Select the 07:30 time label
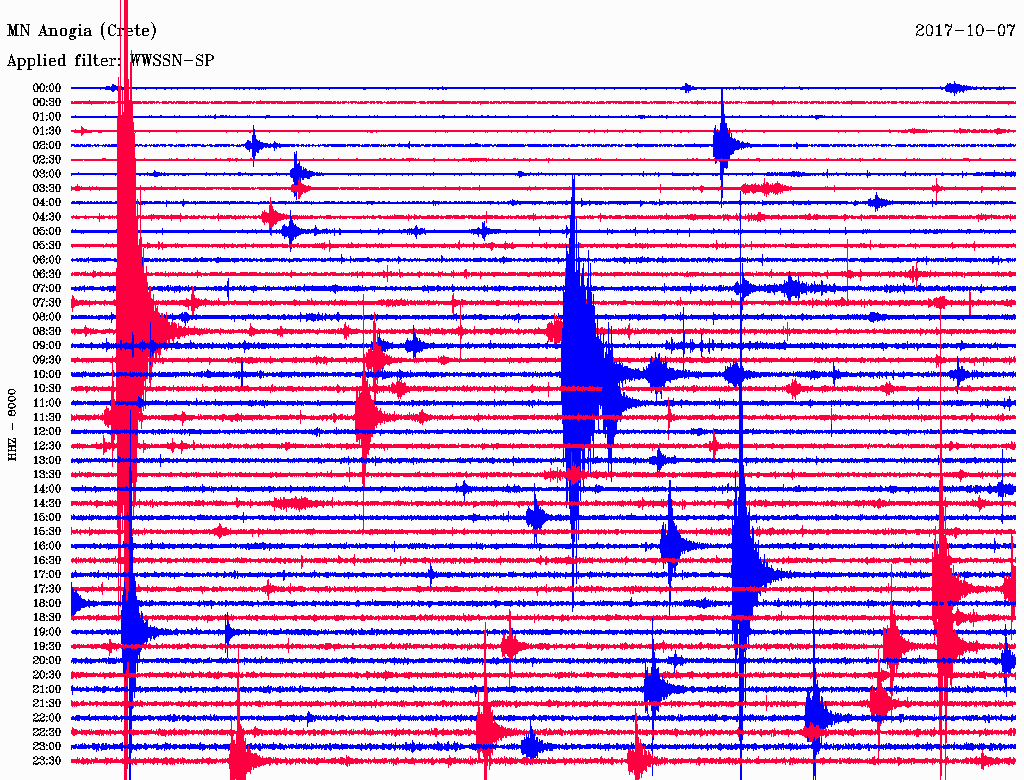Screen dimensions: 1024x780 tap(47, 303)
